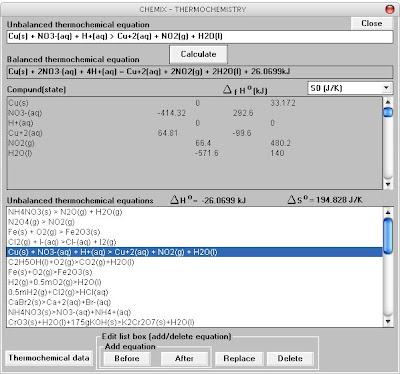
Task: Click Cu+2(aq) compound row
Action: [195, 133]
